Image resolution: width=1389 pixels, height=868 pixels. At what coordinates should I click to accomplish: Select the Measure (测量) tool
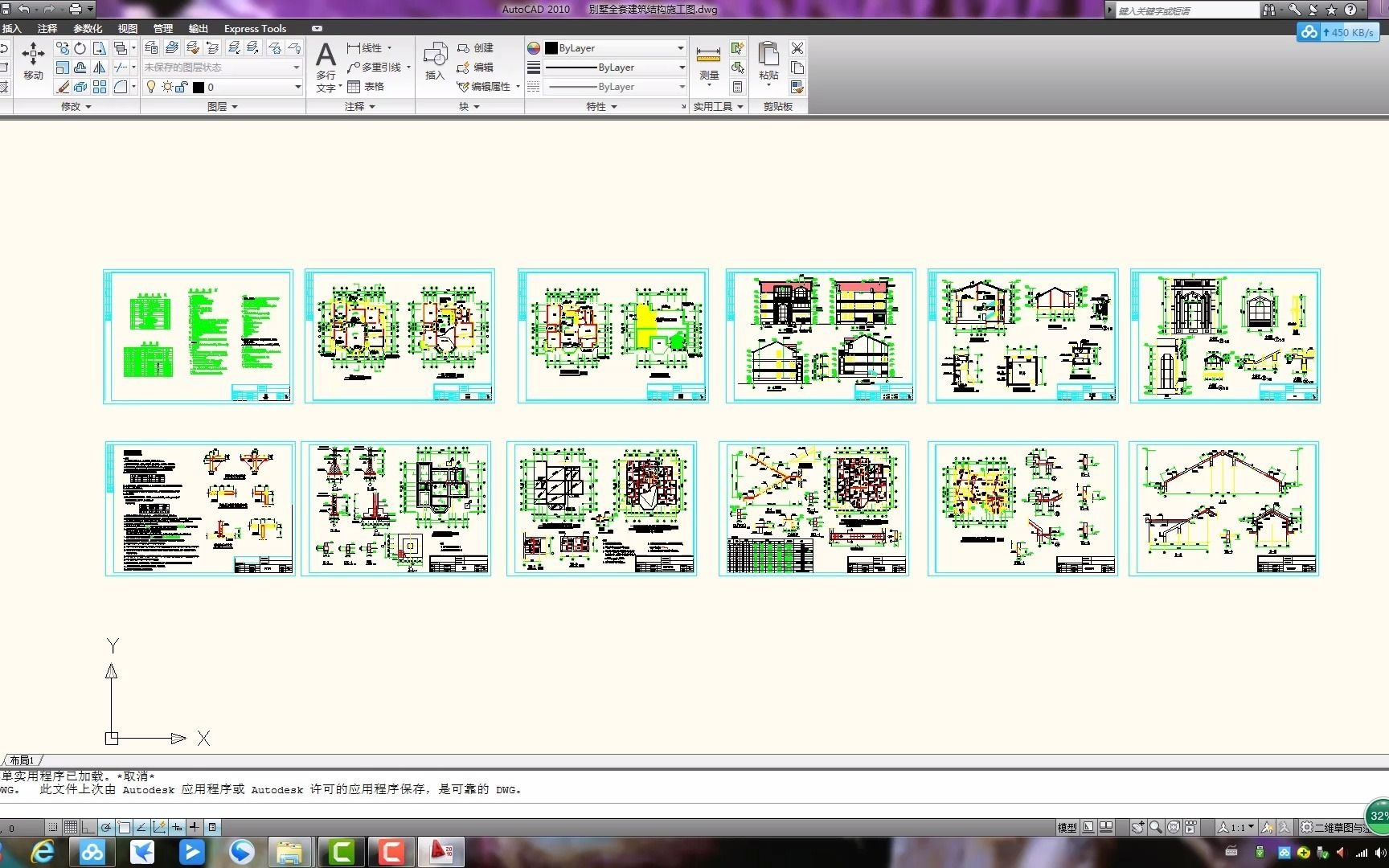tap(708, 64)
